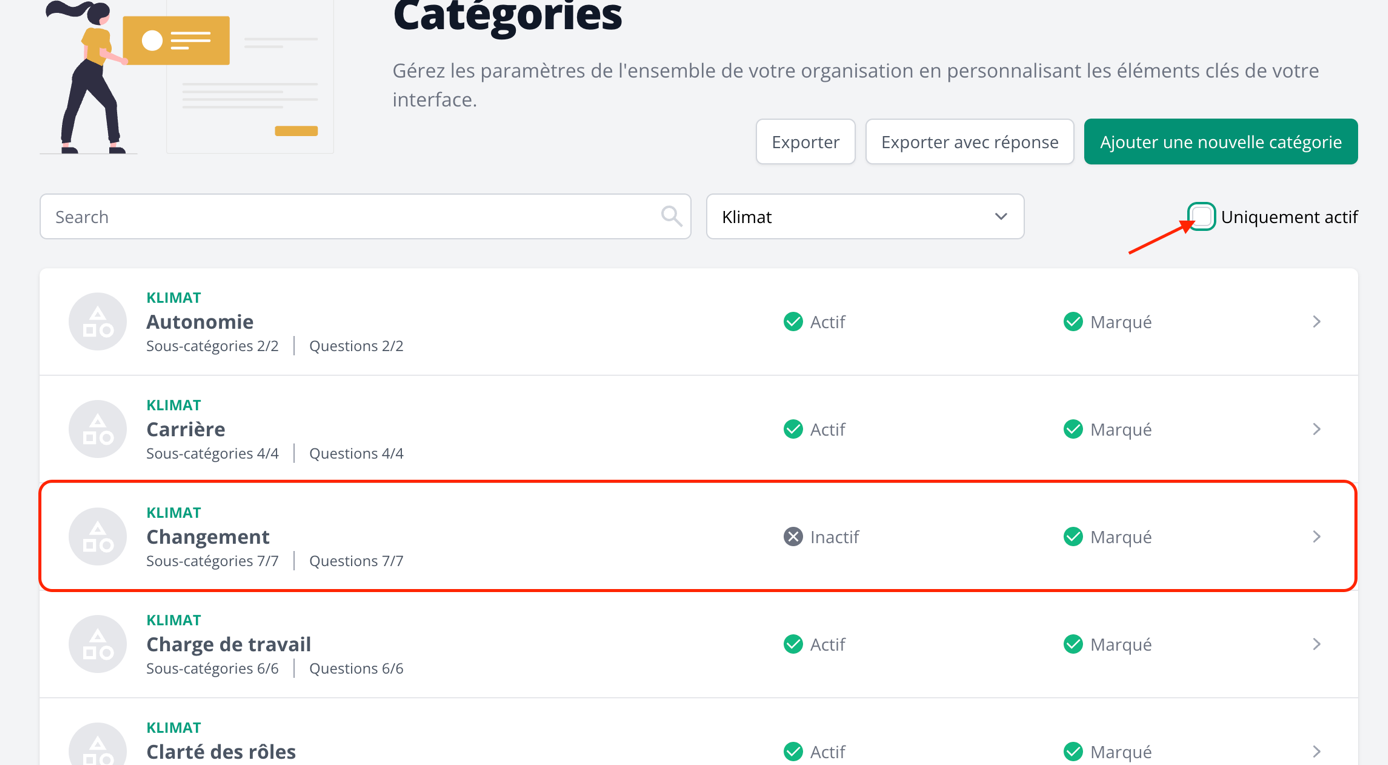Click the Marqué checkmark for Clarté des rôles
The height and width of the screenshot is (765, 1388).
tap(1073, 752)
